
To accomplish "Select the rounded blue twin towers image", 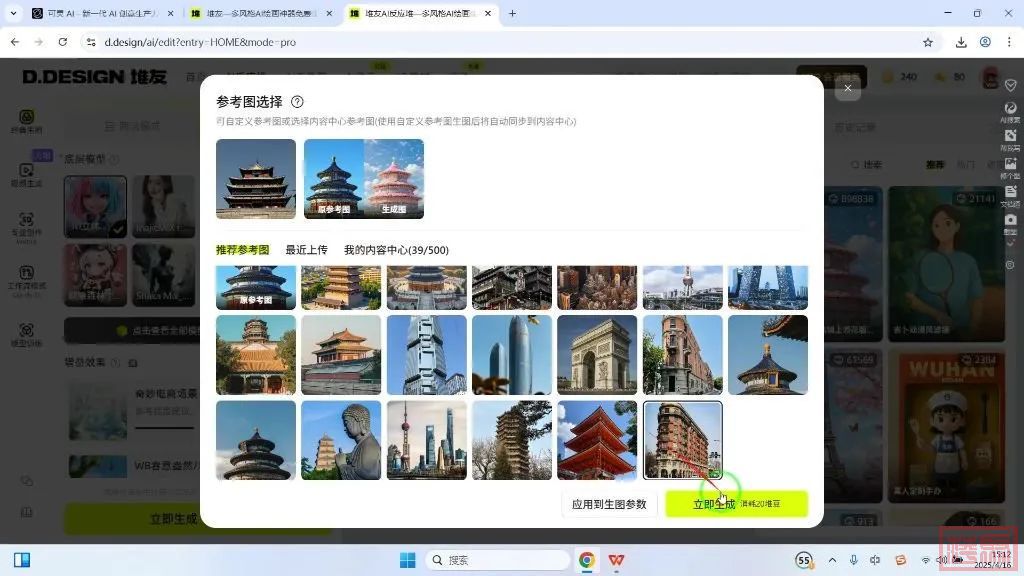I will coord(512,355).
